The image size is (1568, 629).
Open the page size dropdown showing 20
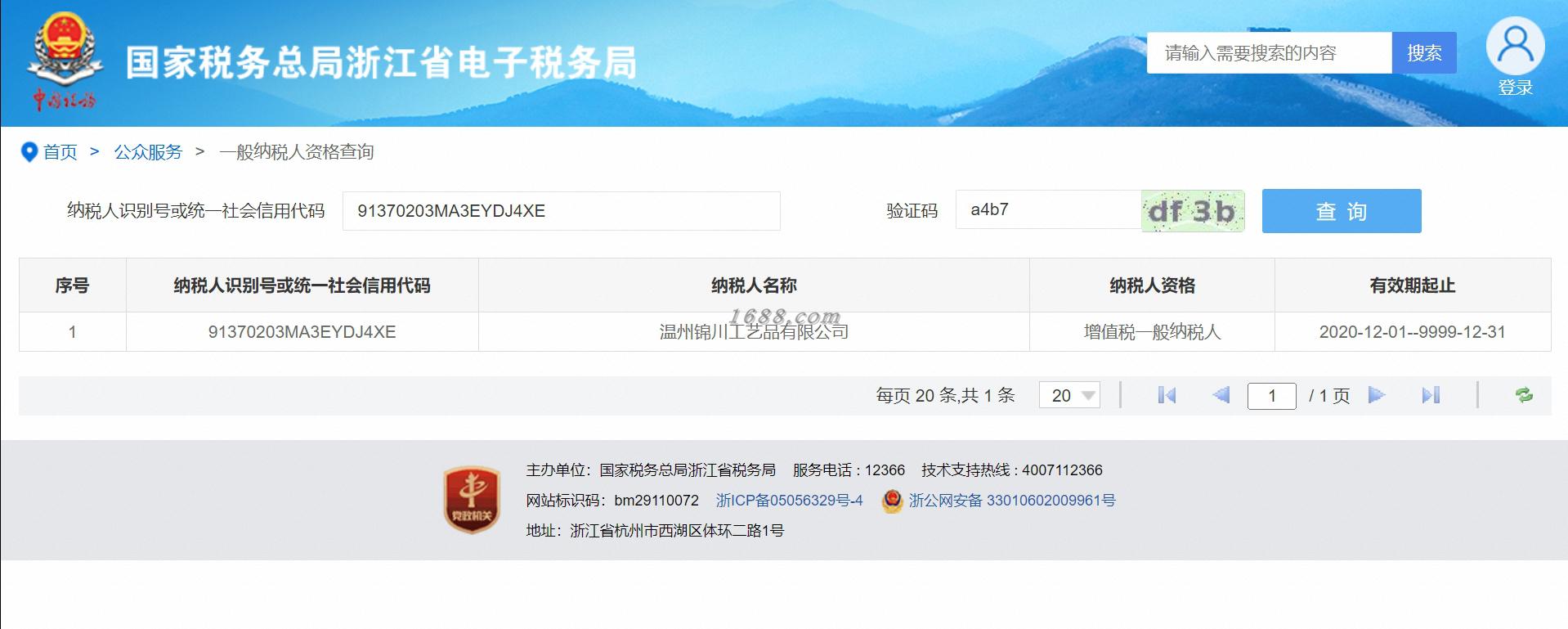coord(1069,396)
